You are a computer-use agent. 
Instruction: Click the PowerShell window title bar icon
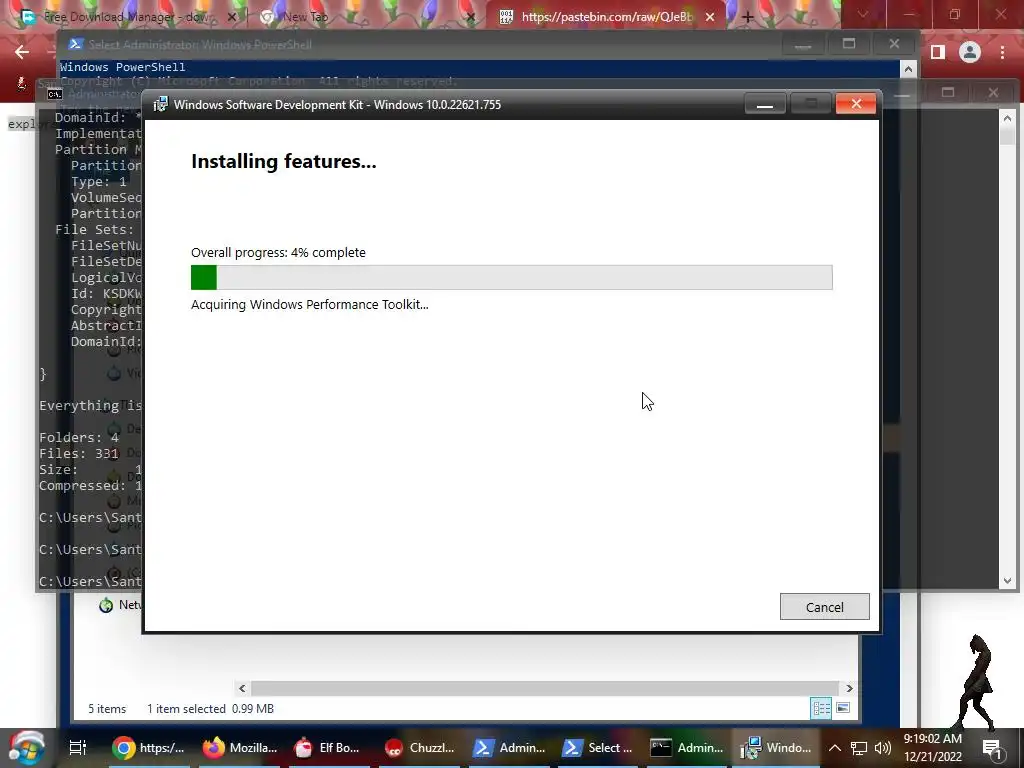(75, 44)
